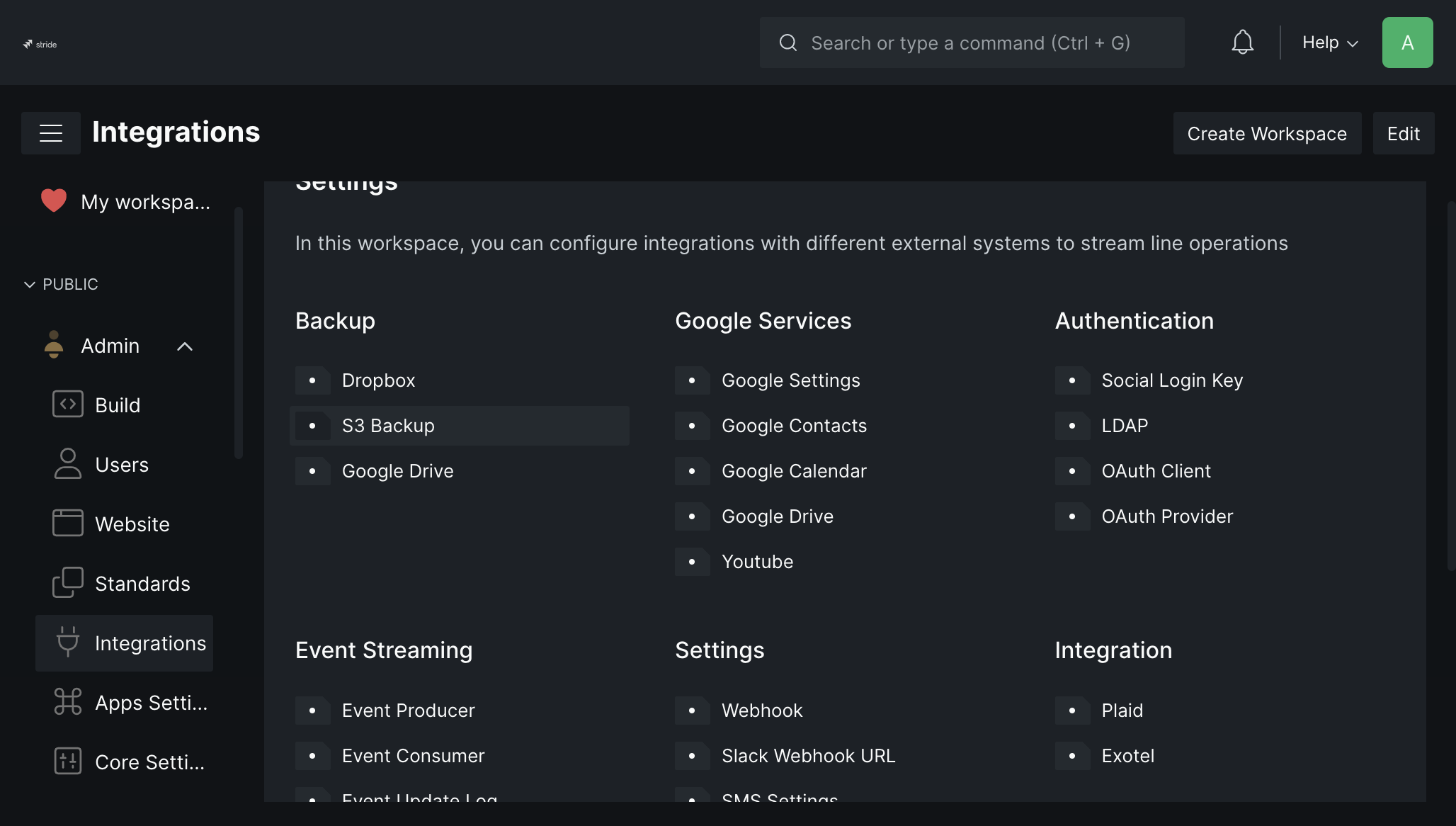Click the search magnifier icon

[788, 43]
